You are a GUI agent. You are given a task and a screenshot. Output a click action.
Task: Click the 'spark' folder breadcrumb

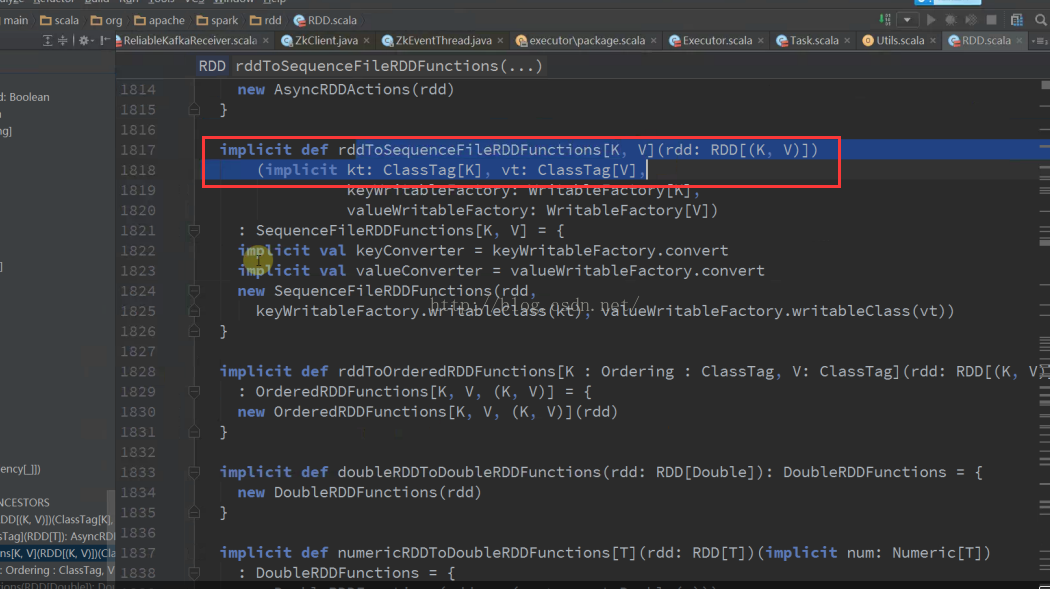click(x=217, y=20)
